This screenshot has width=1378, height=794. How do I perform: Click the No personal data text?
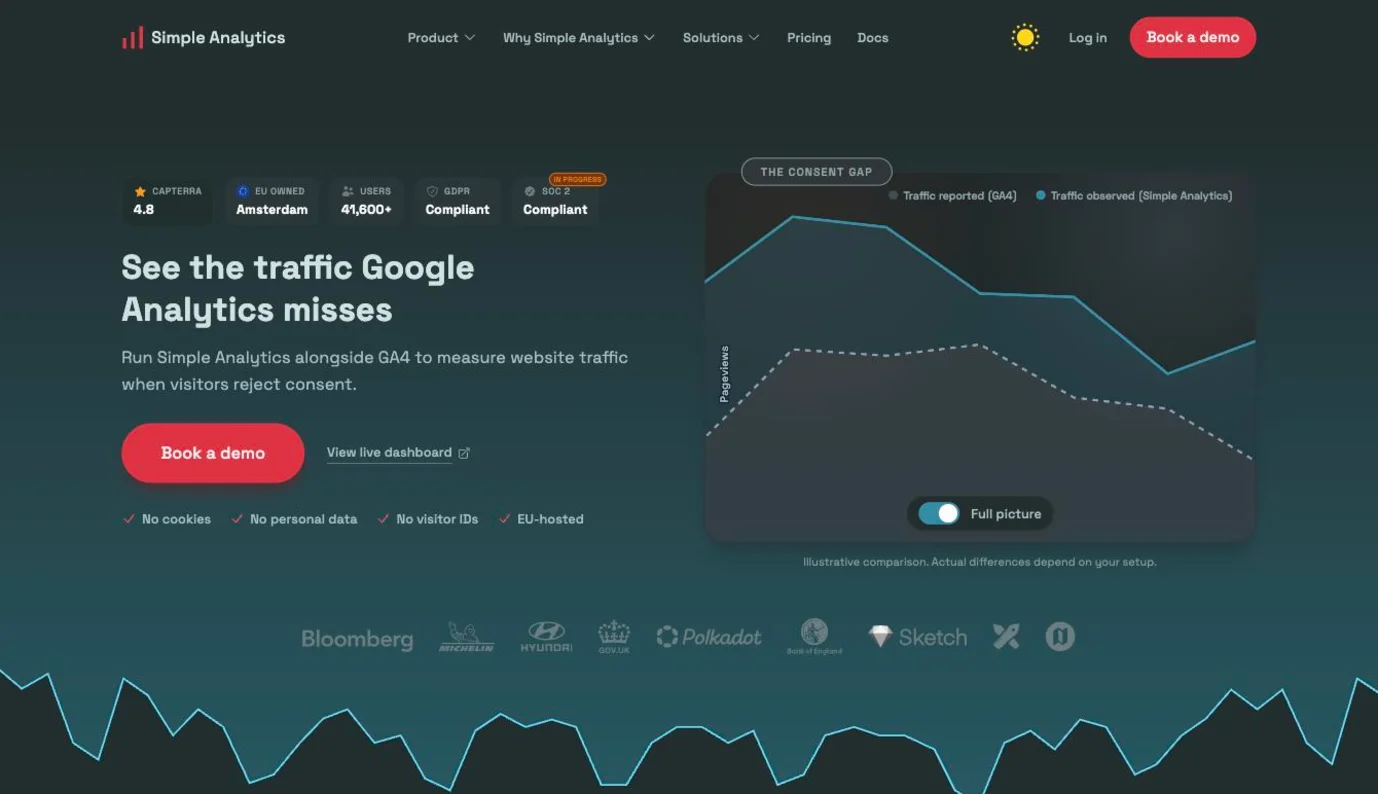pos(303,519)
